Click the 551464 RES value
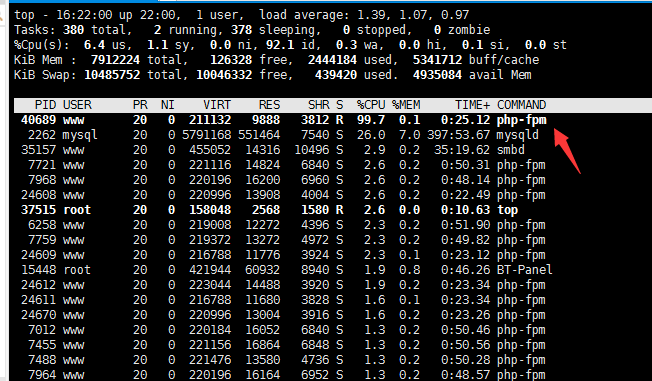Viewport: 652px width, 381px height. pyautogui.click(x=259, y=135)
